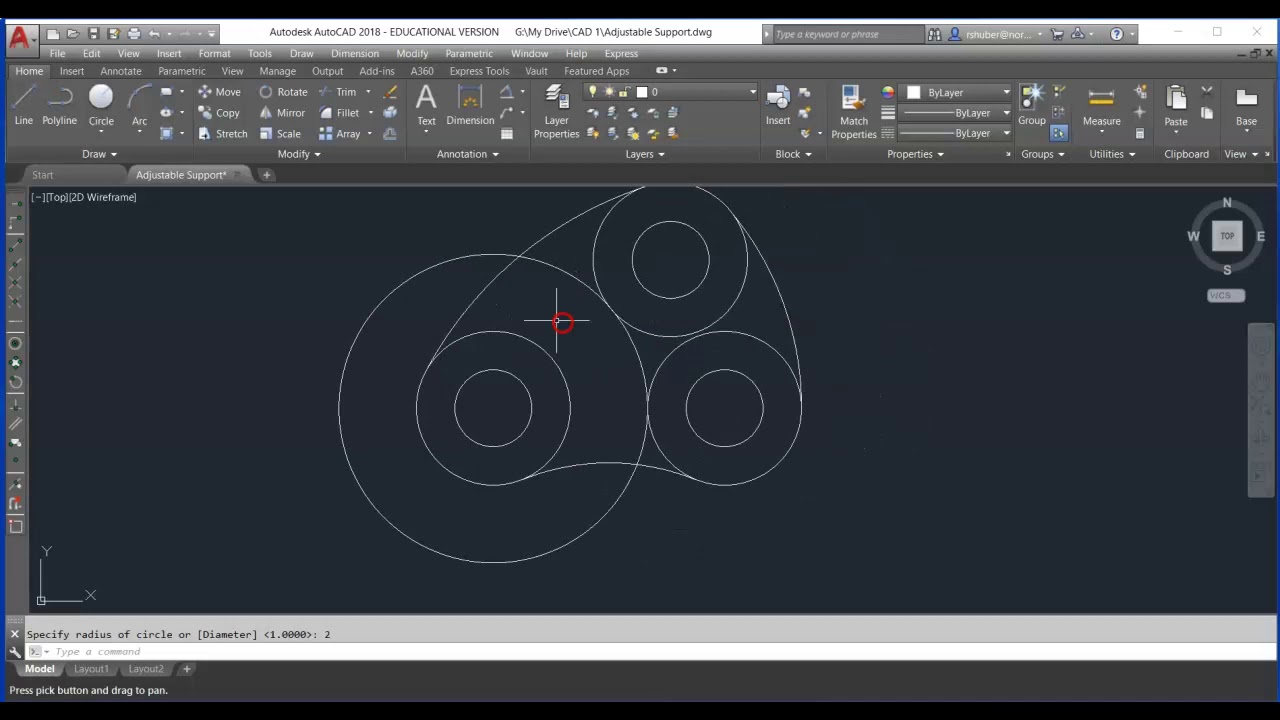Click the rshuber account sign-in name
Screen dimensions: 1280x720
[x=999, y=34]
